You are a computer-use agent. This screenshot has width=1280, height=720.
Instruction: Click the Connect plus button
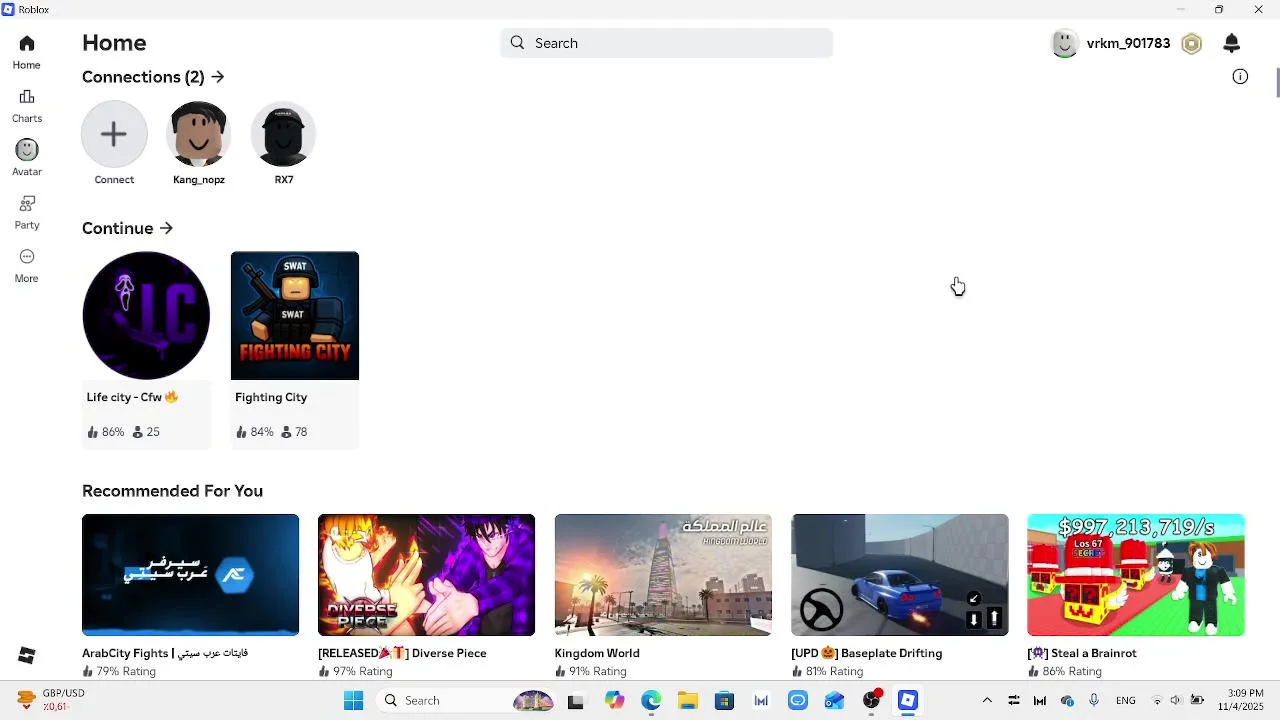click(x=114, y=134)
